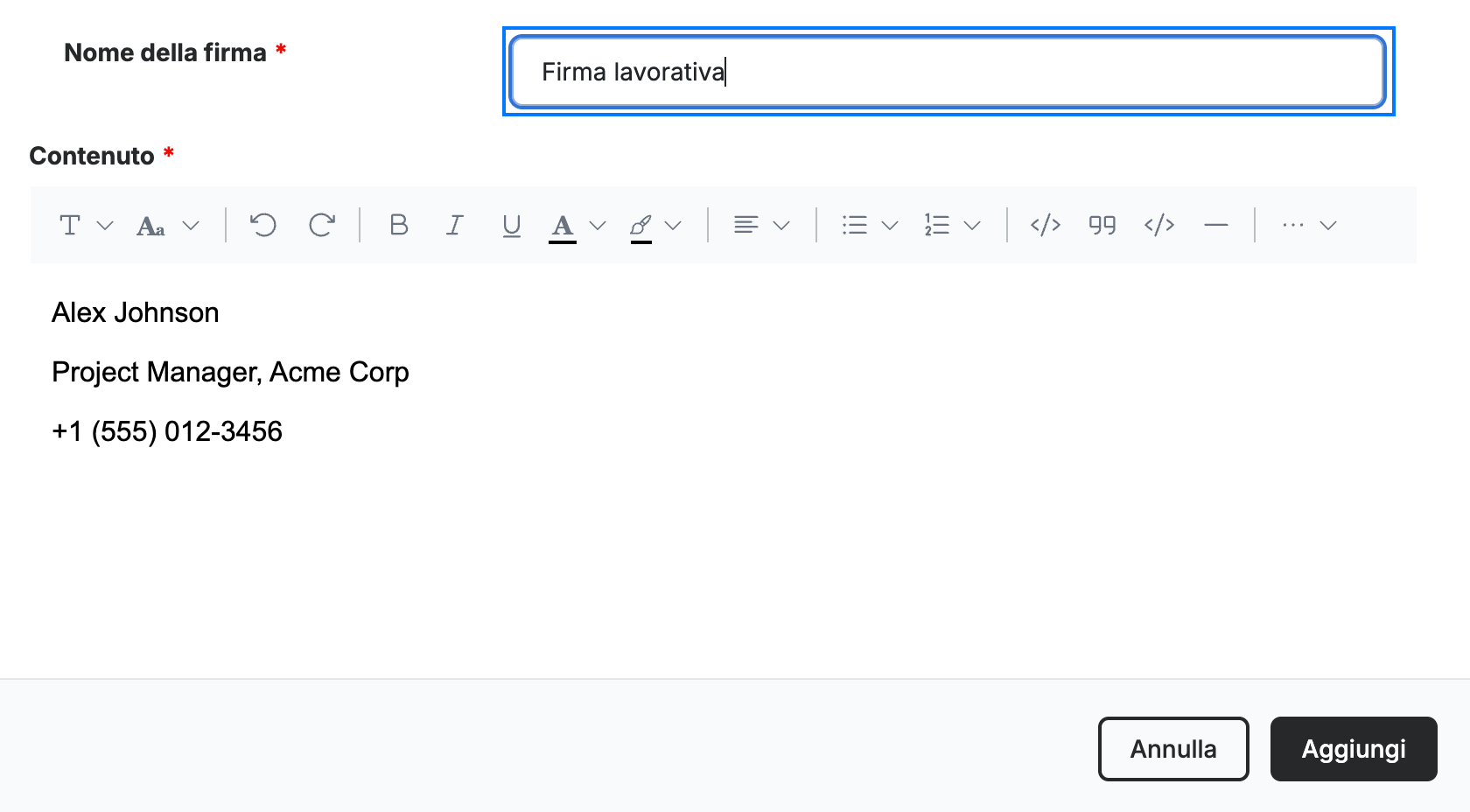Click the highlight brush icon

(x=641, y=227)
